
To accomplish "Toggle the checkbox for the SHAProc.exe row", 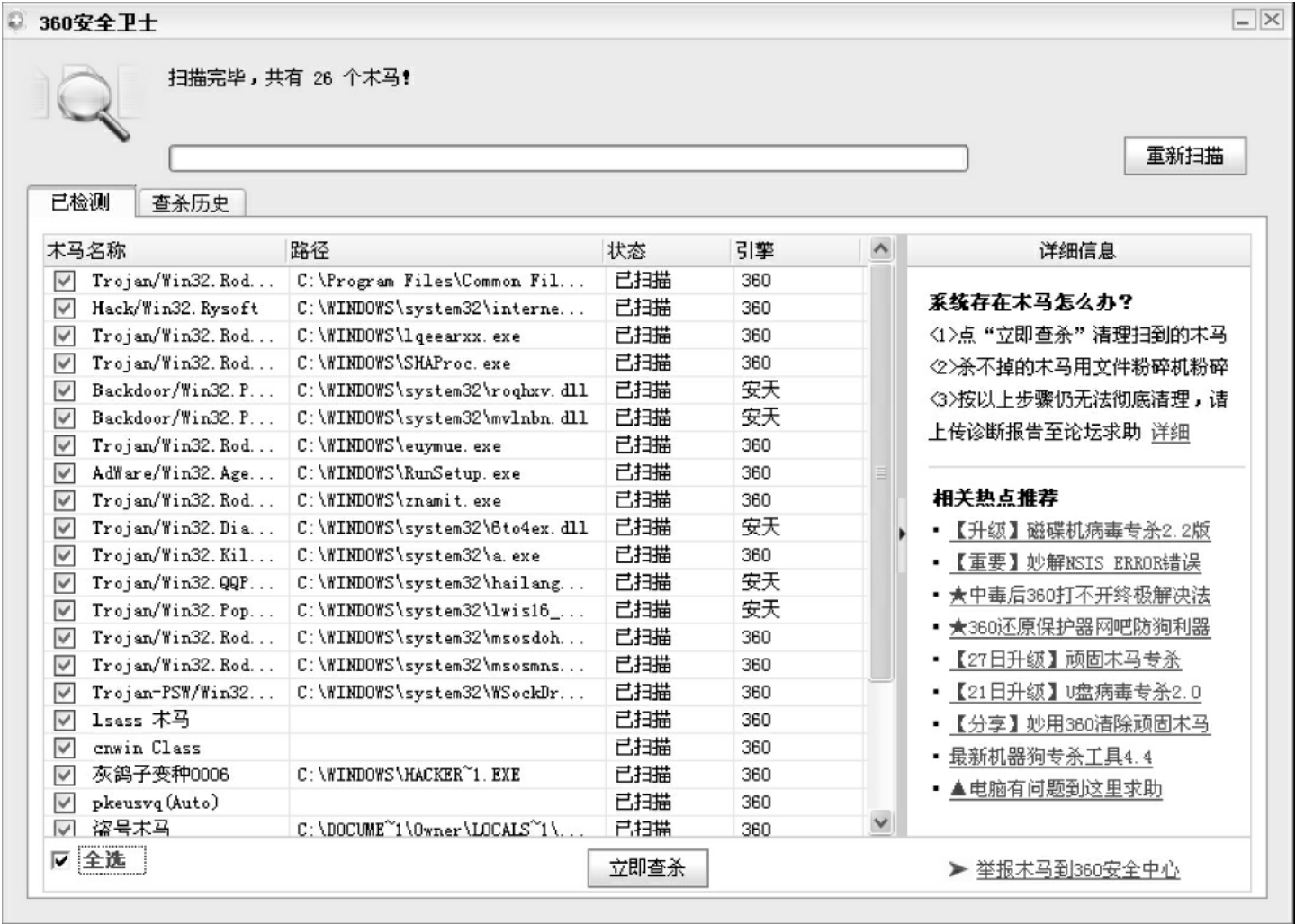I will point(64,363).
